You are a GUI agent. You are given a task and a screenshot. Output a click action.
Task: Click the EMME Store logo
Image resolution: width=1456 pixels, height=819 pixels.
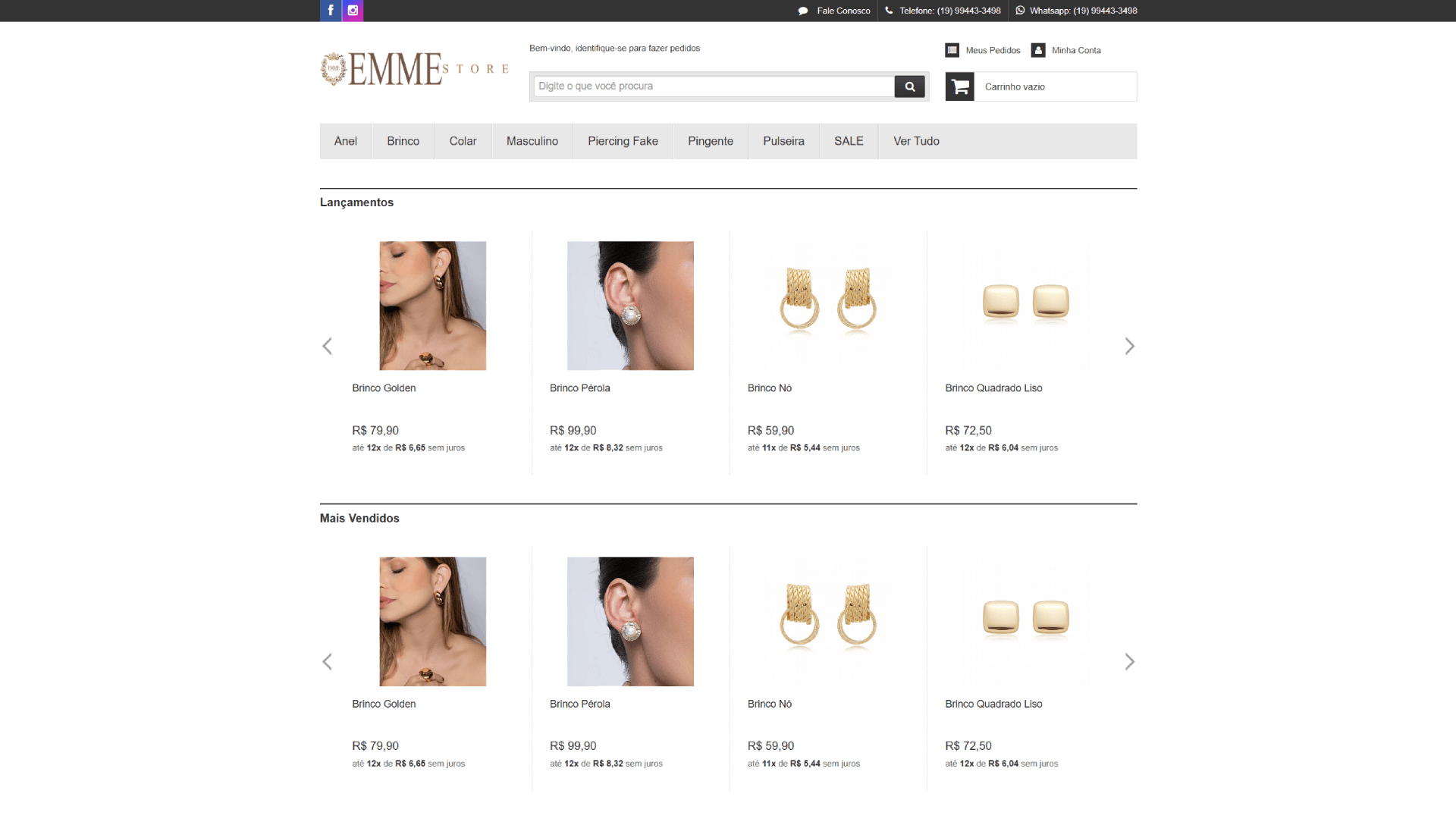[414, 69]
